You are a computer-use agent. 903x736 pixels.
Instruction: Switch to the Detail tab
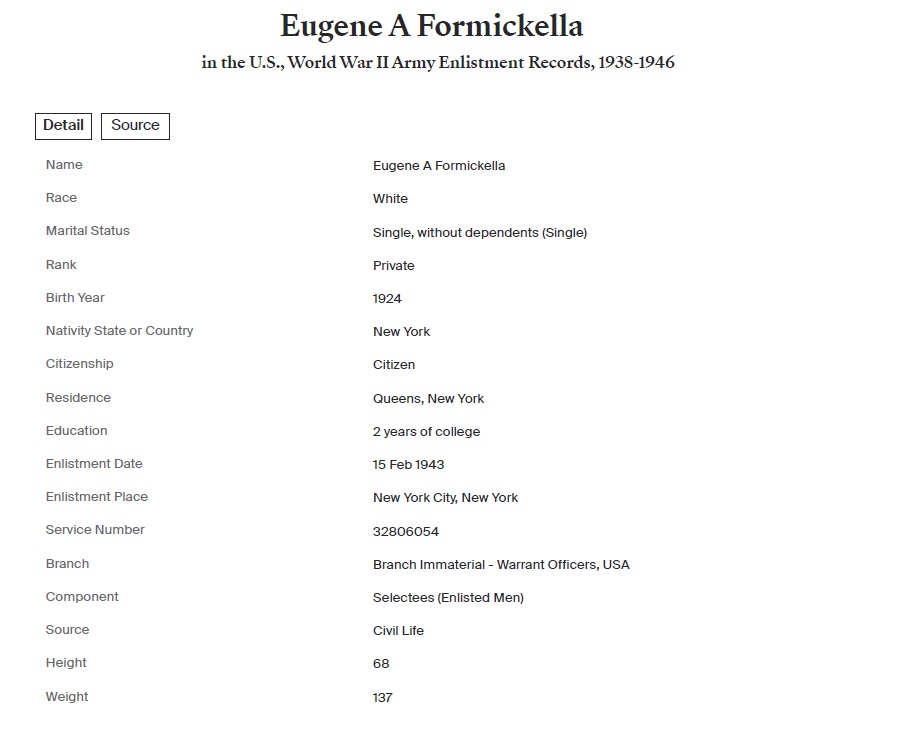63,126
